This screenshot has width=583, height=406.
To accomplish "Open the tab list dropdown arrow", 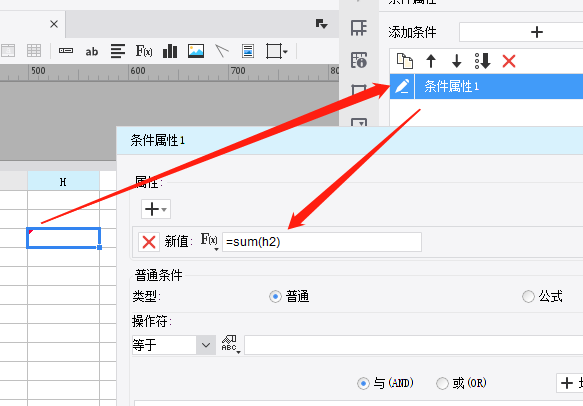I will pyautogui.click(x=321, y=24).
